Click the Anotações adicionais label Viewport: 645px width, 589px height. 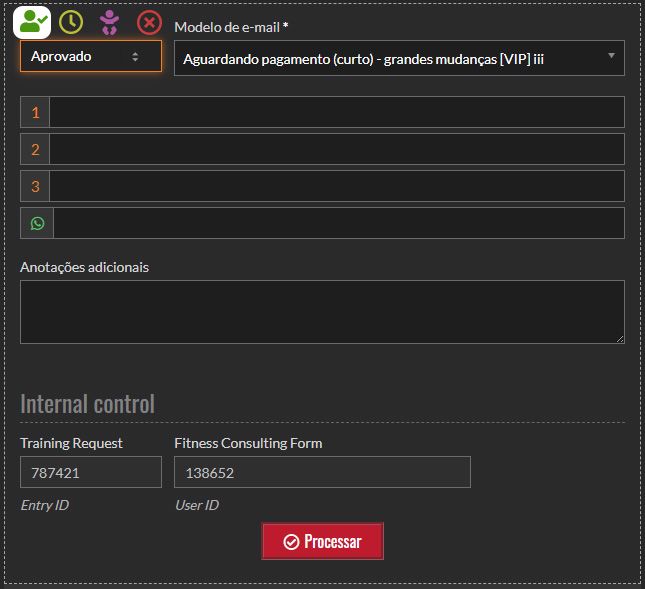(84, 267)
